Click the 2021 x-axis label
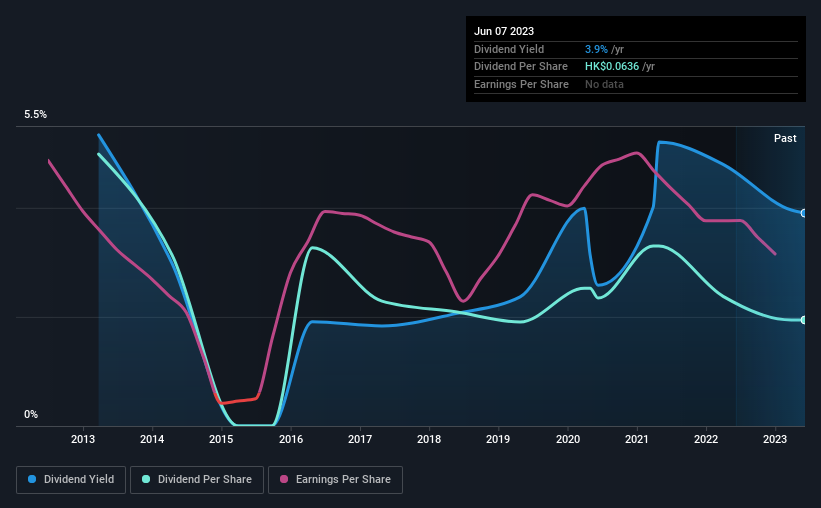 (637, 439)
